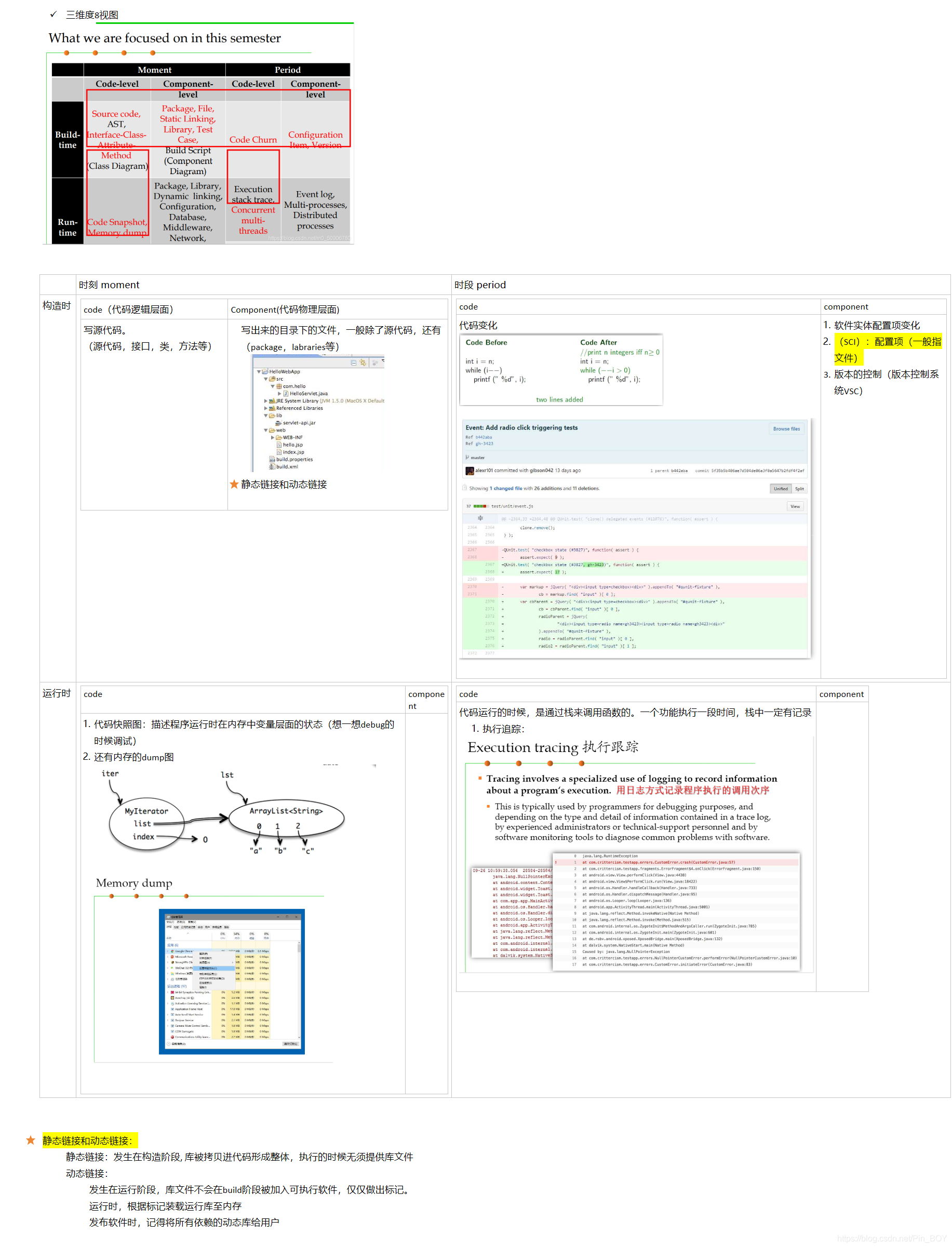Click the Memory dump task manager screenshot

[x=232, y=982]
